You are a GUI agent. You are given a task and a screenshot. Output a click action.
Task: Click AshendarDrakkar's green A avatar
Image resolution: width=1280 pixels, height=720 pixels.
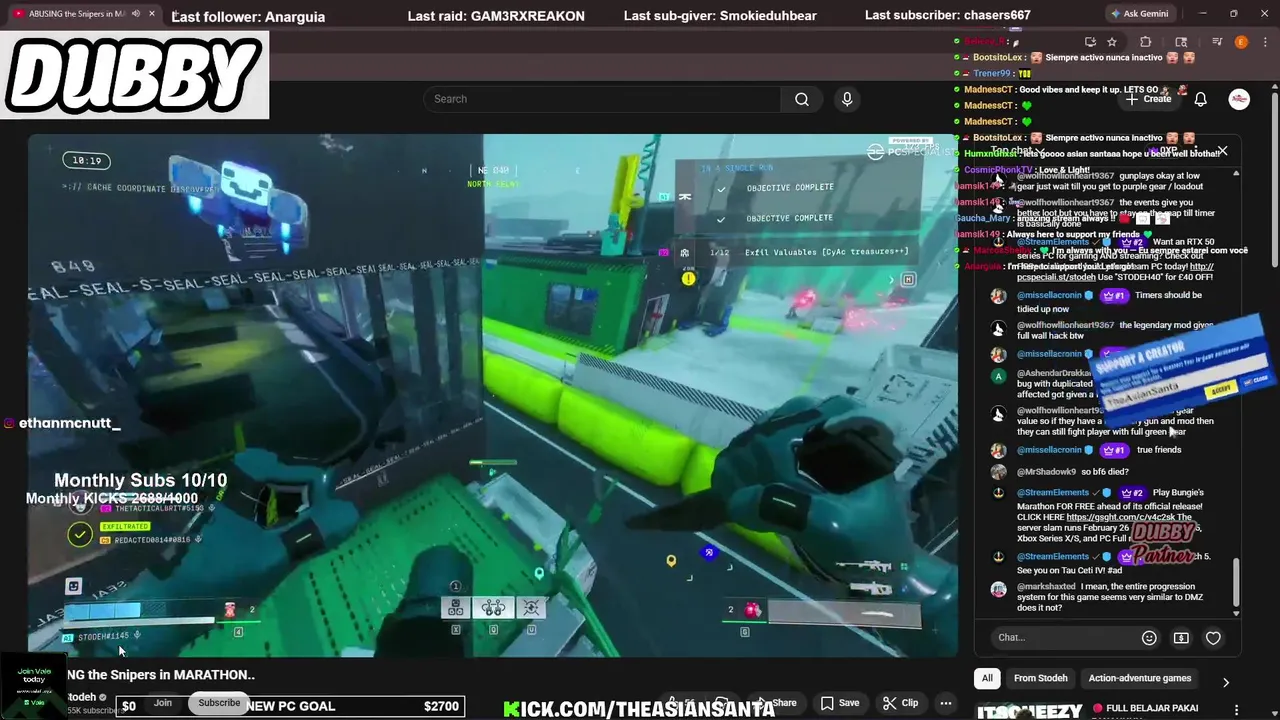pyautogui.click(x=998, y=376)
